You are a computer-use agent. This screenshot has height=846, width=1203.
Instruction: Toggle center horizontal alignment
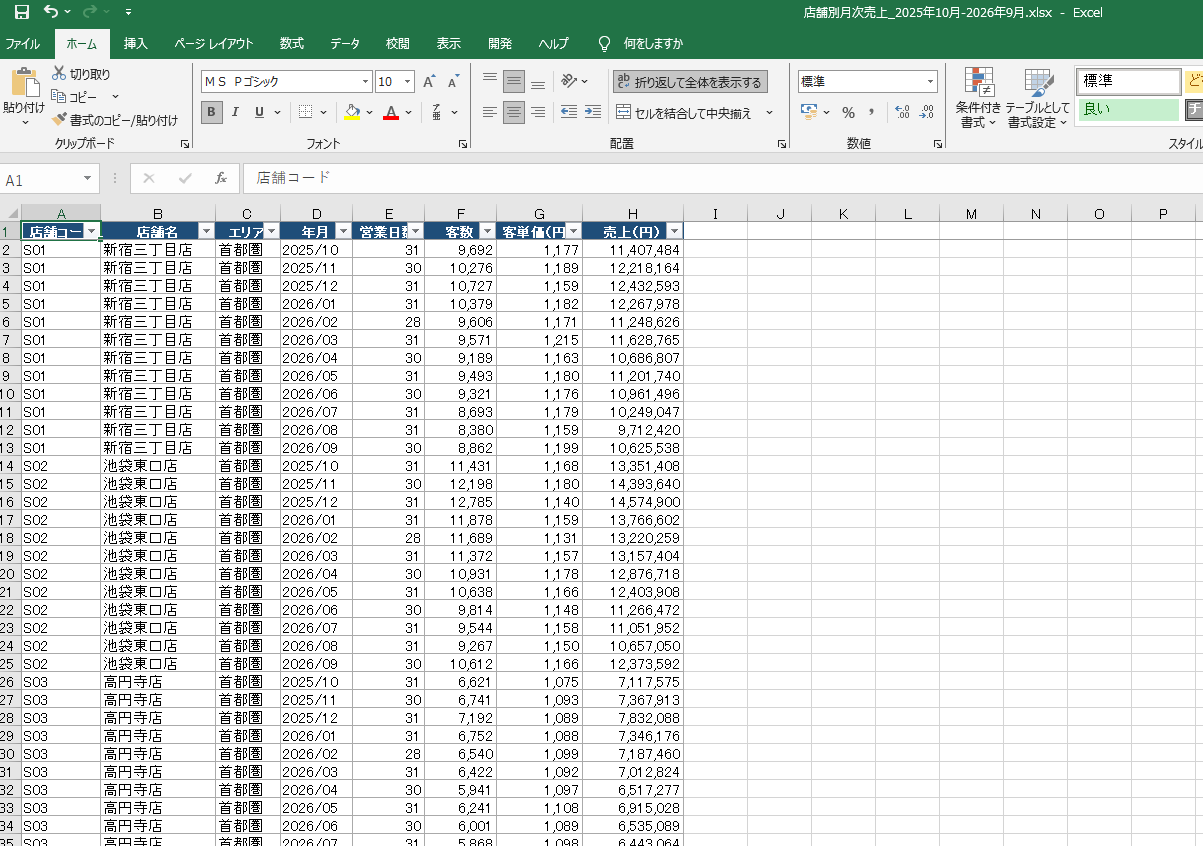(514, 112)
